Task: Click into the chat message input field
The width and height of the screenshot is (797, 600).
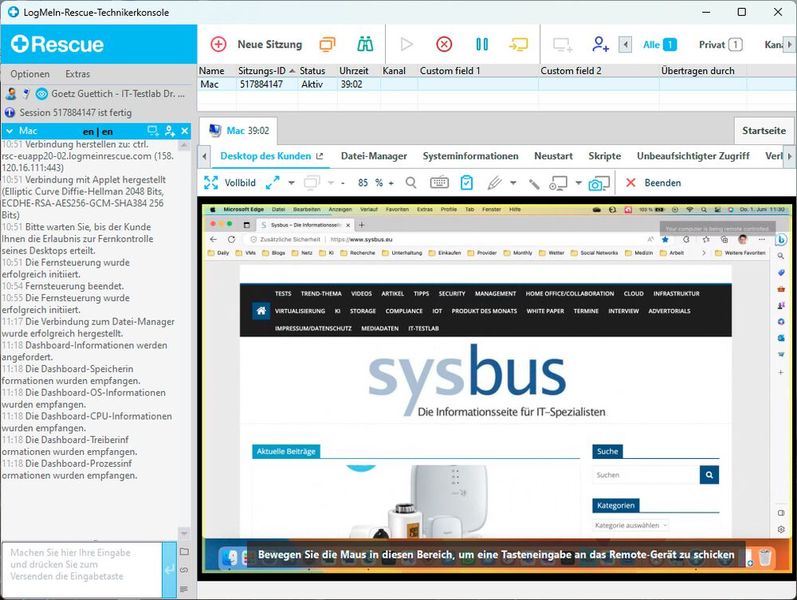Action: 82,569
